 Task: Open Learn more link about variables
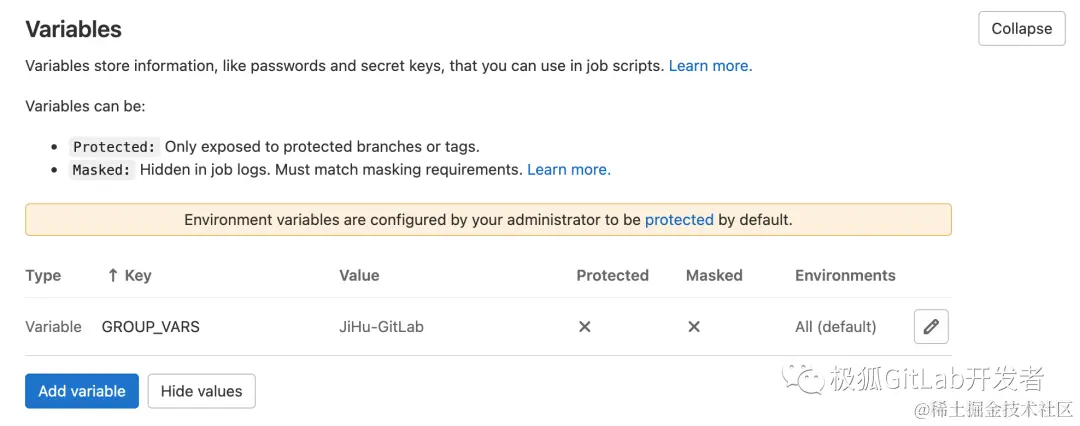[710, 66]
